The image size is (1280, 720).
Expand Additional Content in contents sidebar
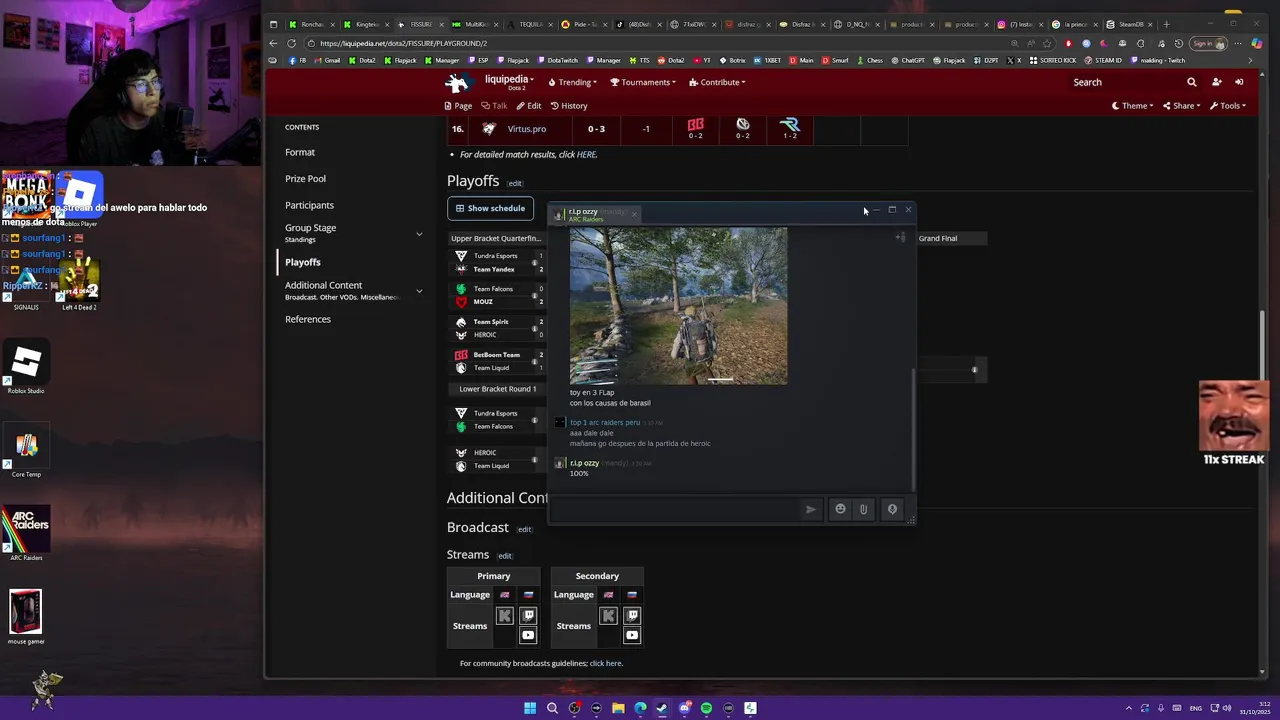coord(419,291)
